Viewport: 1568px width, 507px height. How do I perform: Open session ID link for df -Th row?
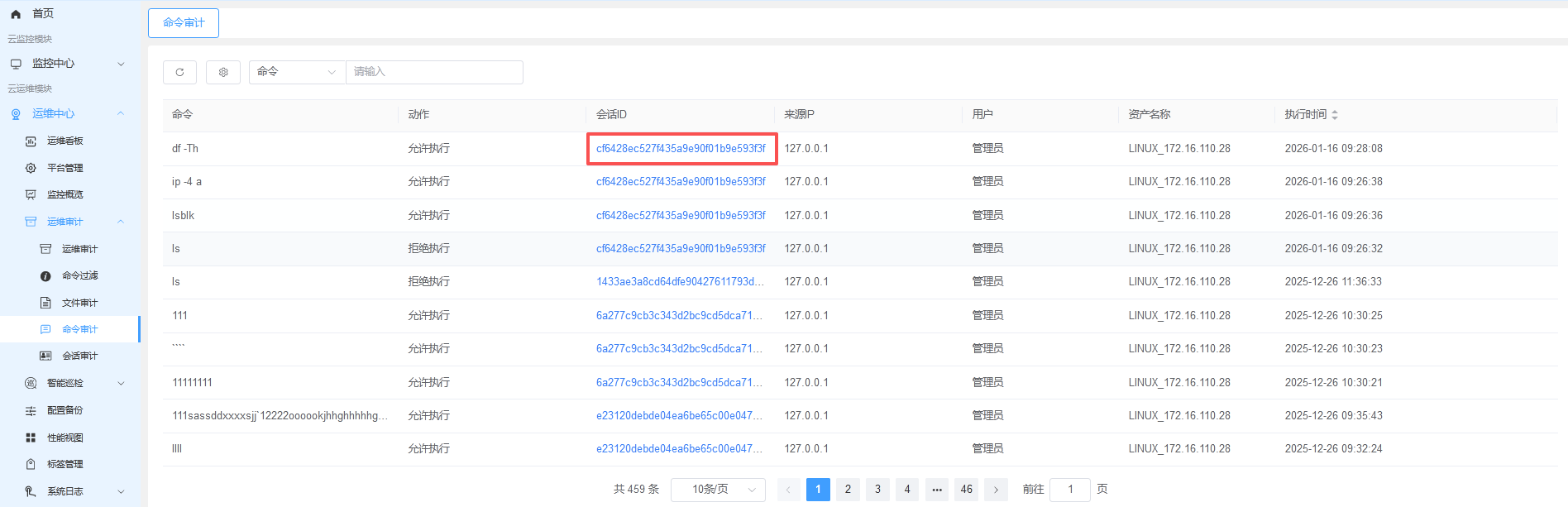tap(681, 149)
